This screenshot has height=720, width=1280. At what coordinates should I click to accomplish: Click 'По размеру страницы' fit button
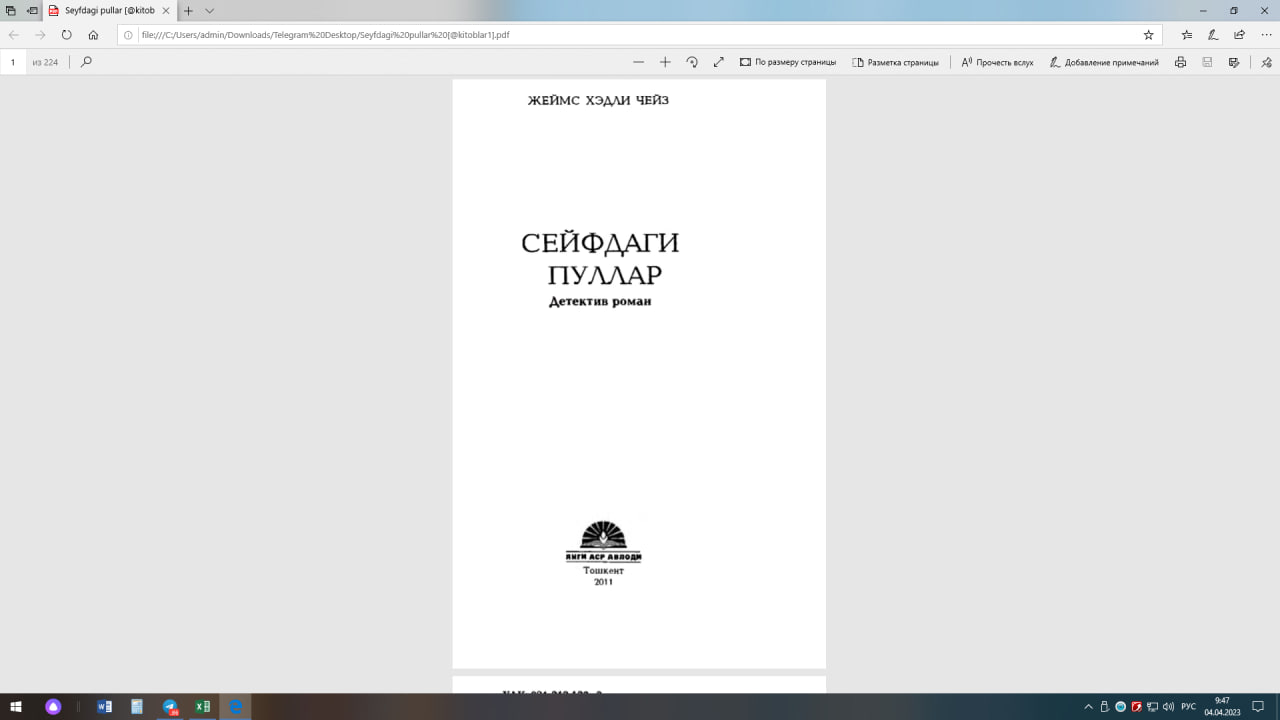point(788,62)
